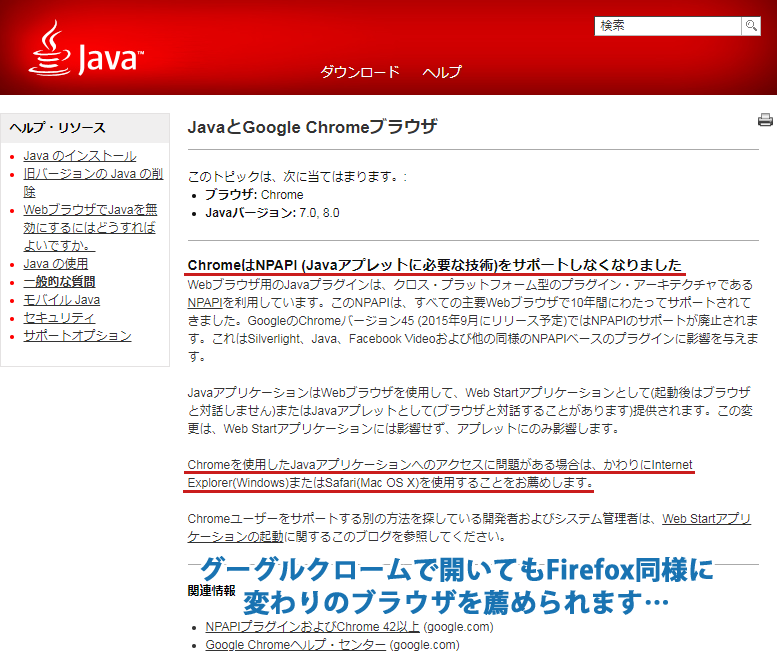Image resolution: width=779 pixels, height=661 pixels.
Task: Click the ChromeはNPAPI...サポートしなくなりました heading
Action: pyautogui.click(x=435, y=265)
